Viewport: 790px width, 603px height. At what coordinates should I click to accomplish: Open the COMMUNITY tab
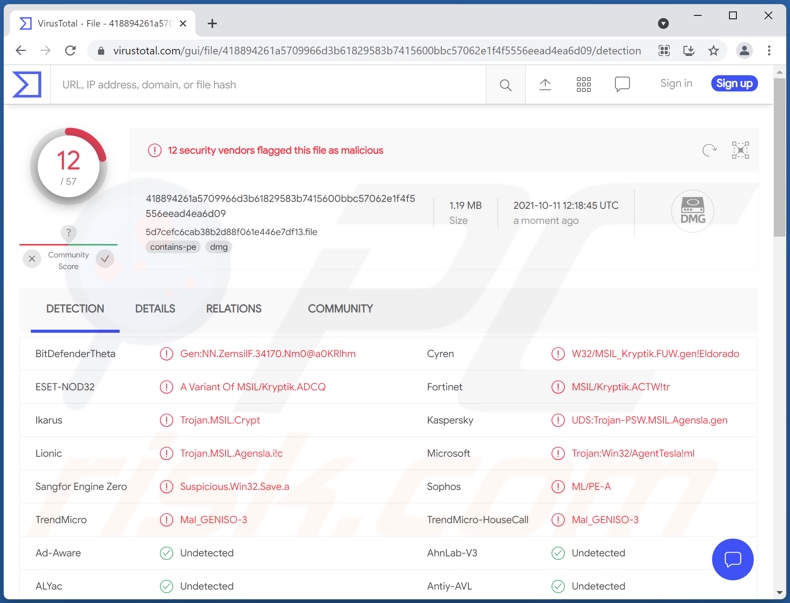pos(341,309)
